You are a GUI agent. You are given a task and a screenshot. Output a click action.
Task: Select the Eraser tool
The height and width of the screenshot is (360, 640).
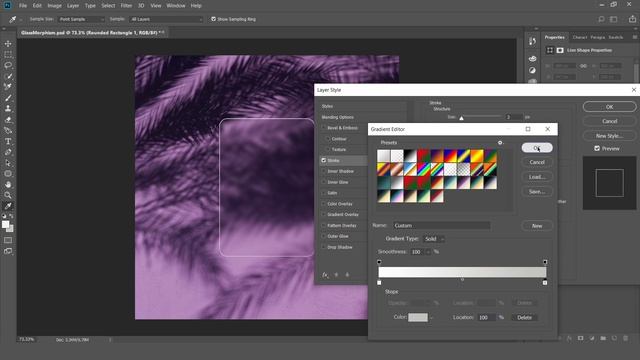(x=8, y=120)
